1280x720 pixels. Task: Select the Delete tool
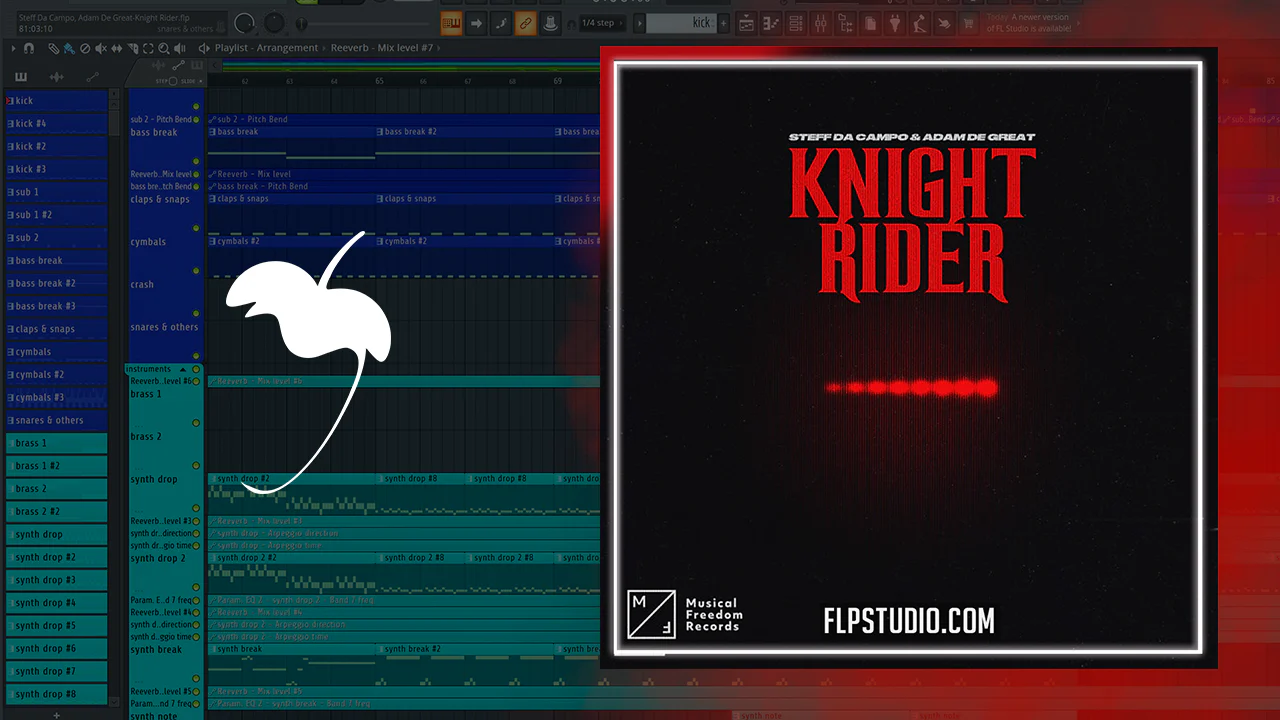[x=84, y=48]
